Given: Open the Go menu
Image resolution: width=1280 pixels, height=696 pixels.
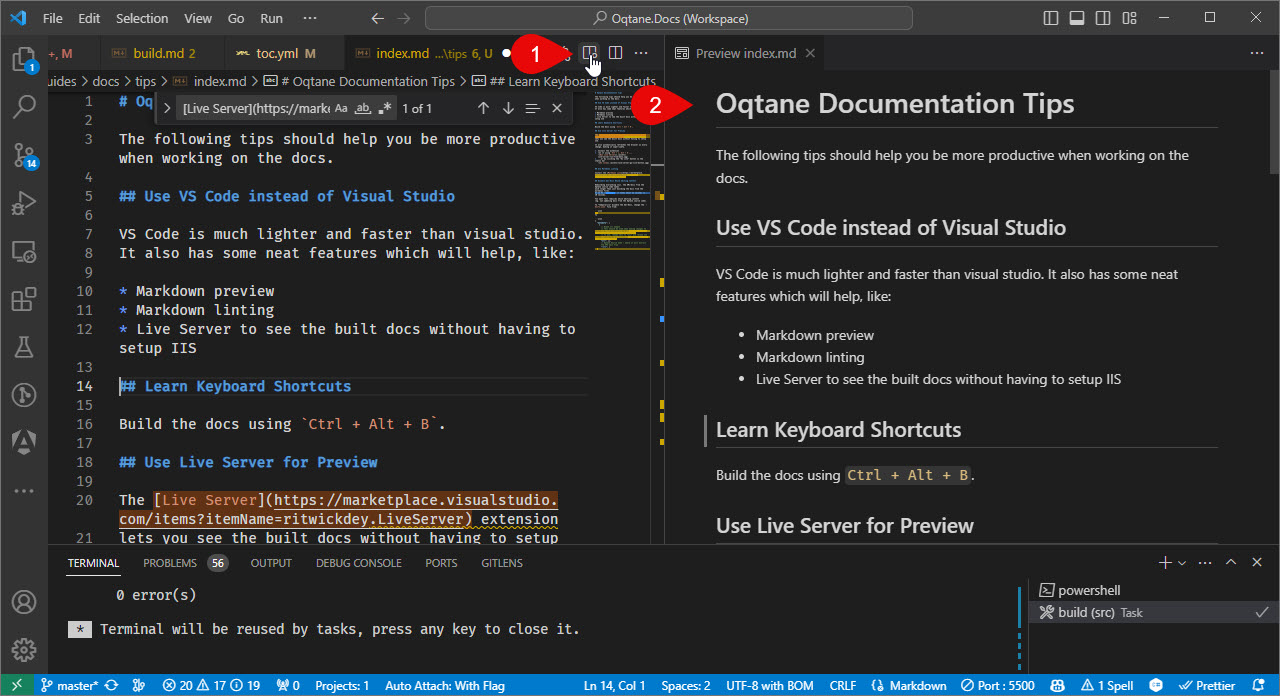Looking at the screenshot, I should pyautogui.click(x=236, y=18).
